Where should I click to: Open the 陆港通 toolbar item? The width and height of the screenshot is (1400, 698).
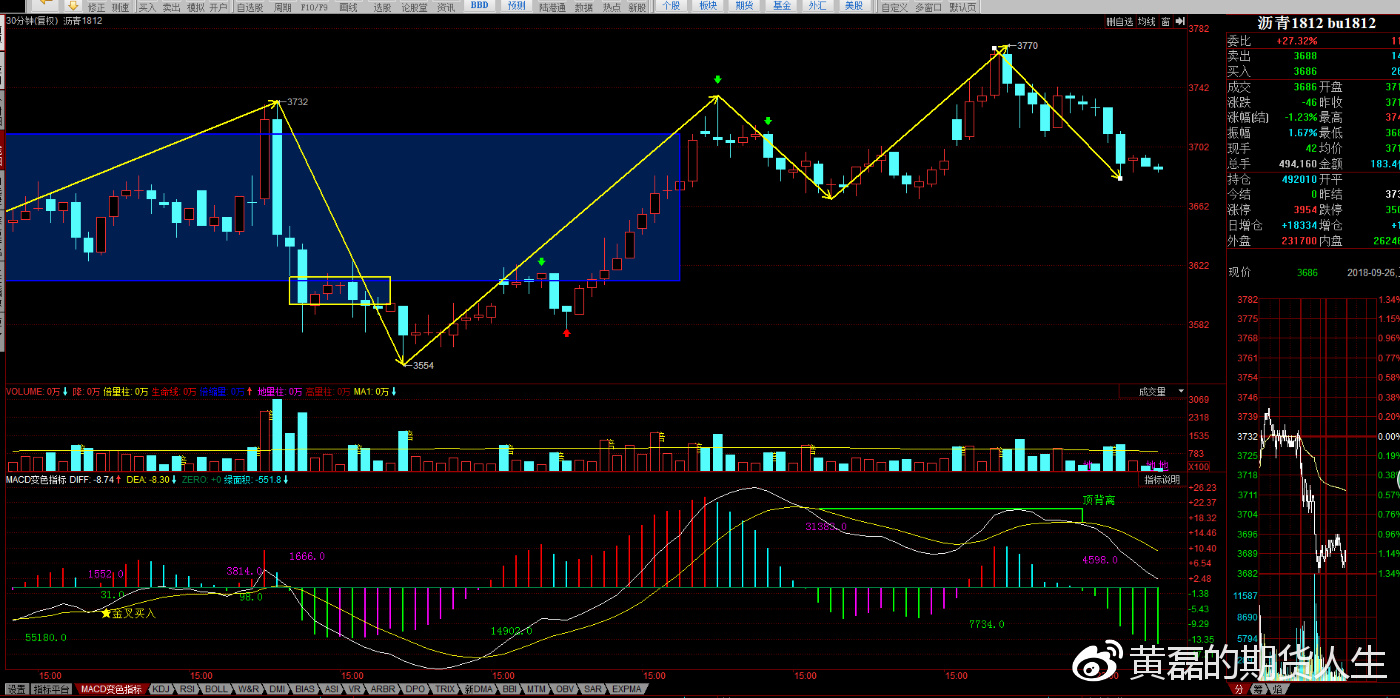point(552,6)
